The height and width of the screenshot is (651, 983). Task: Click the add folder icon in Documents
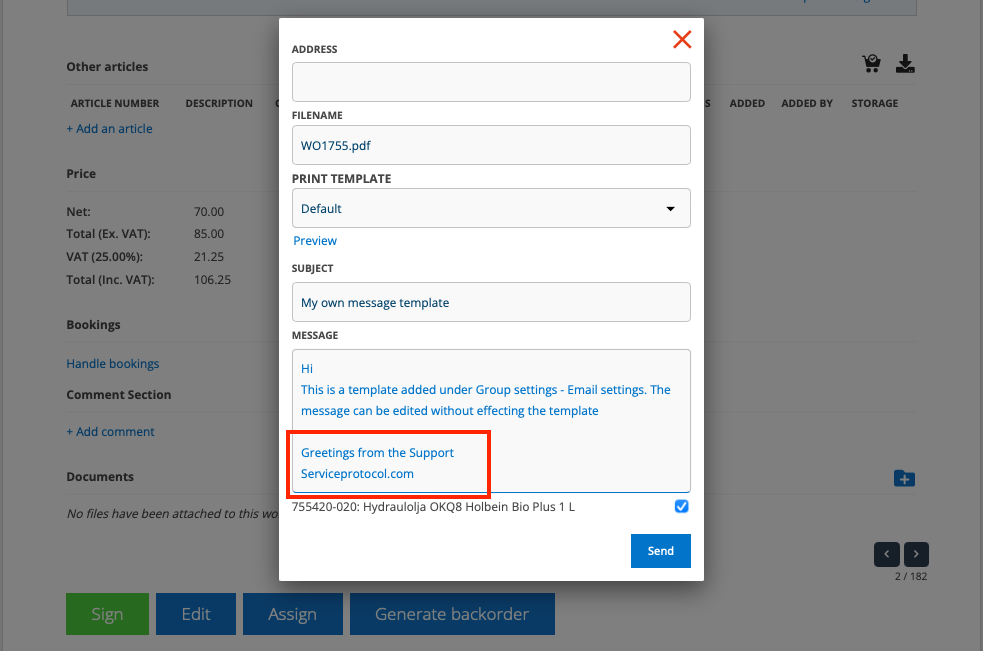(x=903, y=479)
